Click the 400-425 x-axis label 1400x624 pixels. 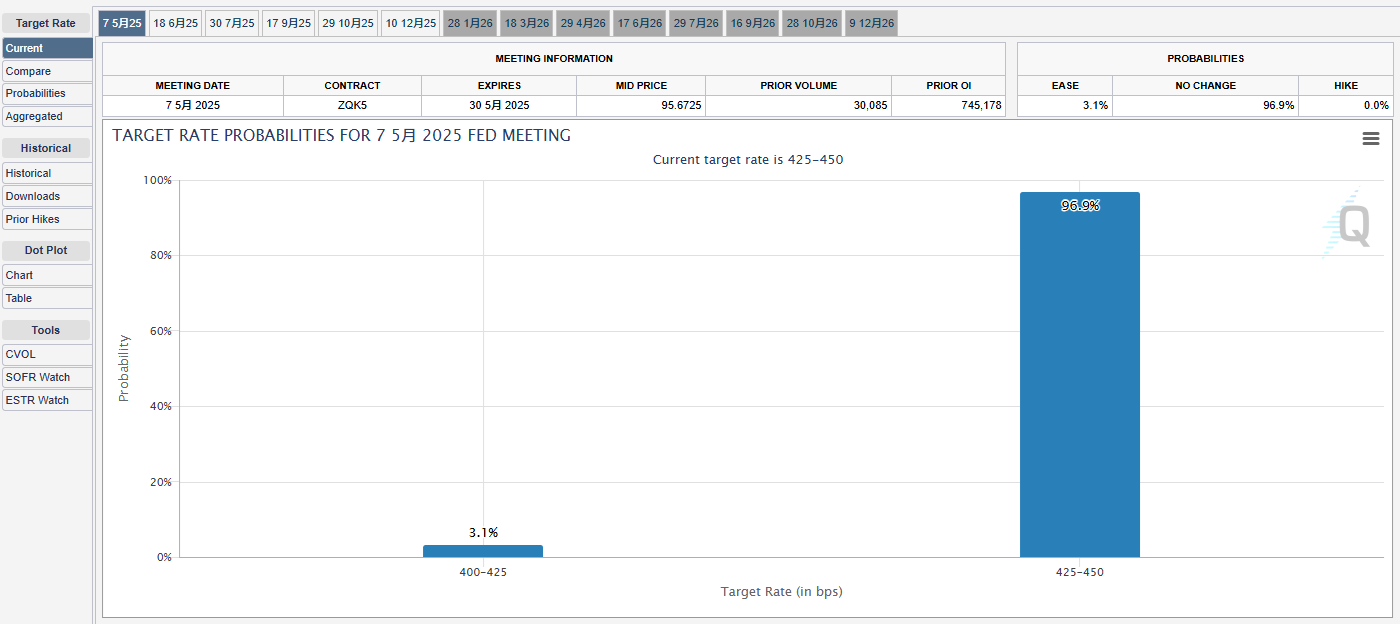[483, 573]
